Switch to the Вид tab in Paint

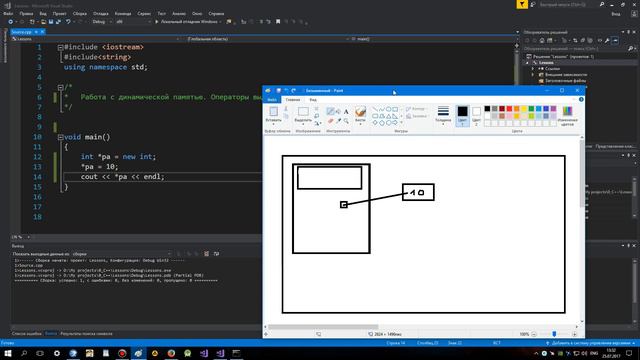313,100
